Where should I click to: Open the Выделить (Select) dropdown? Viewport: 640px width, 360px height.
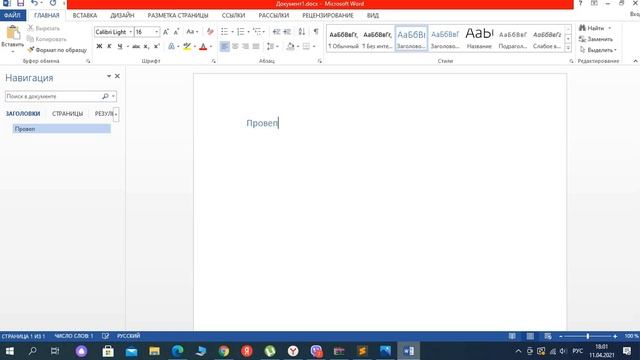coord(598,50)
